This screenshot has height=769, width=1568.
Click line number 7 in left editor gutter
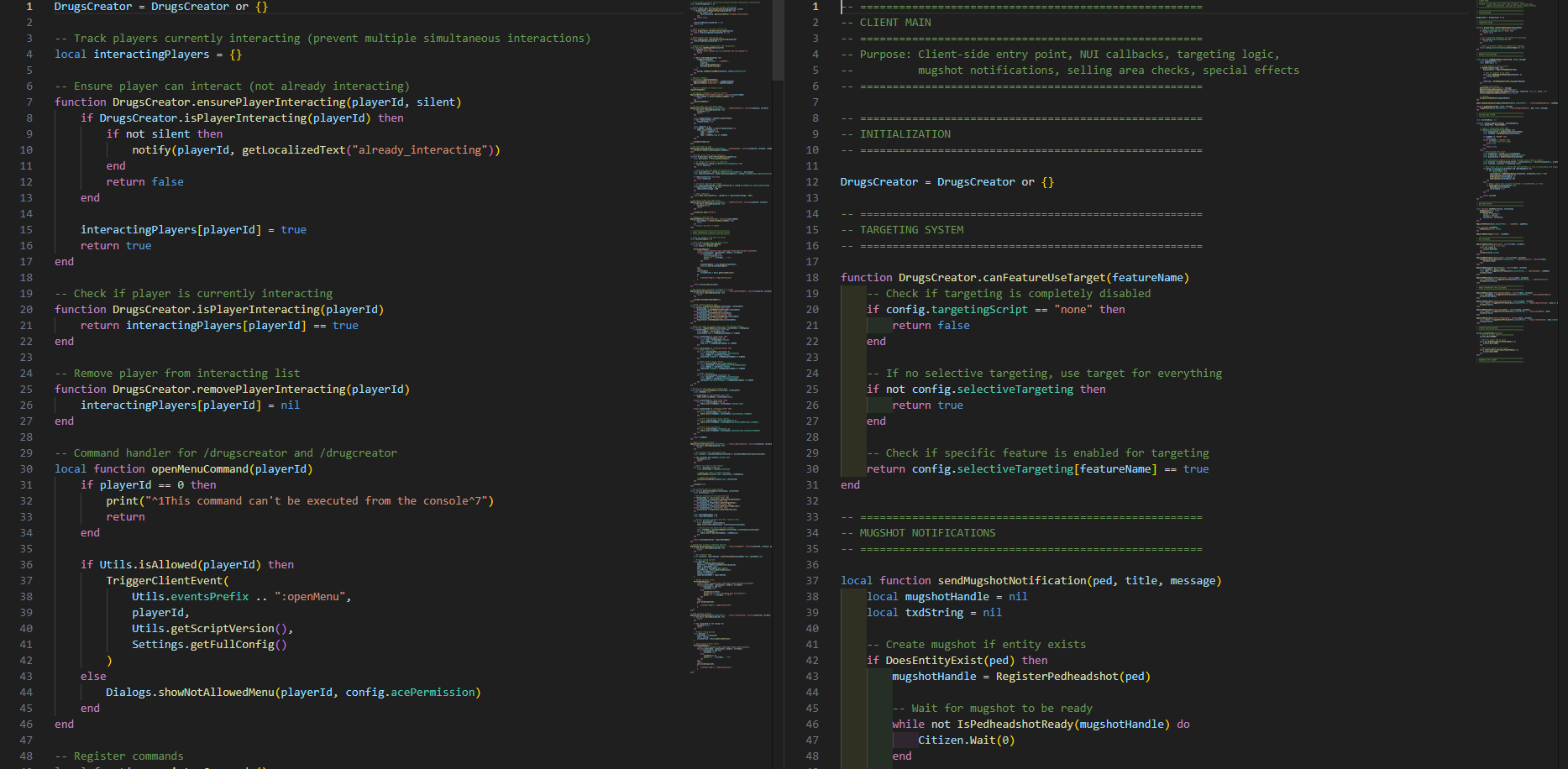(29, 102)
